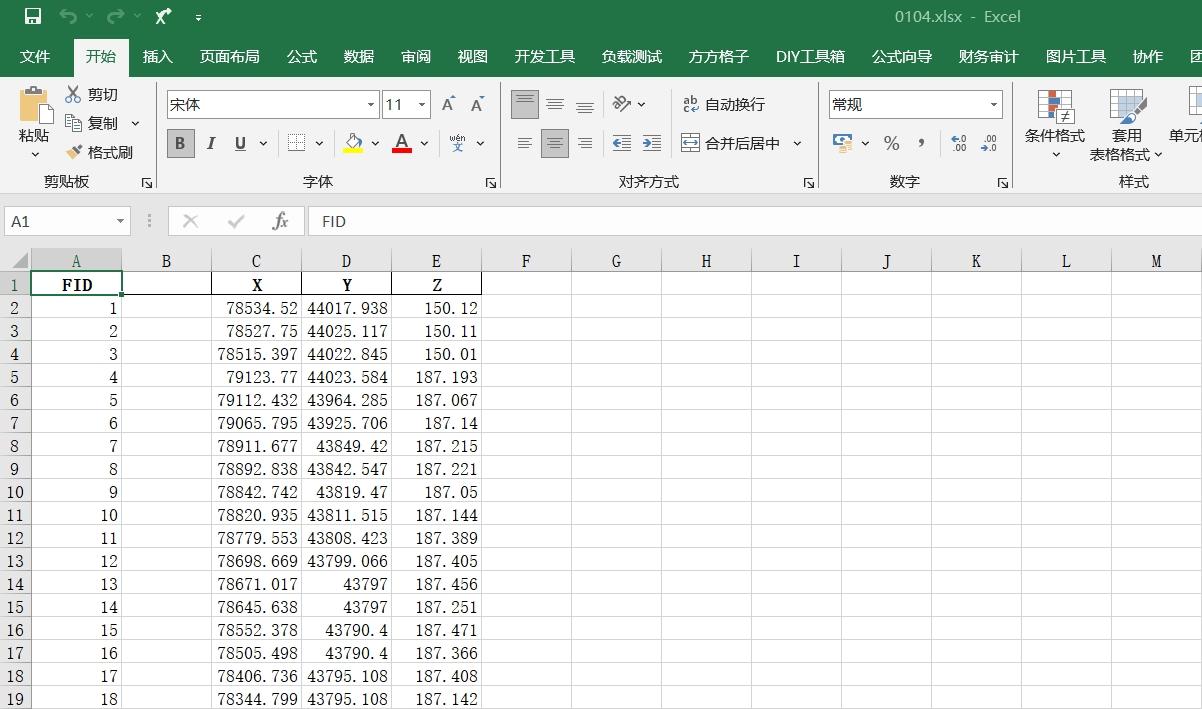1202x709 pixels.
Task: Open the number format dropdown showing 常规
Action: (993, 104)
